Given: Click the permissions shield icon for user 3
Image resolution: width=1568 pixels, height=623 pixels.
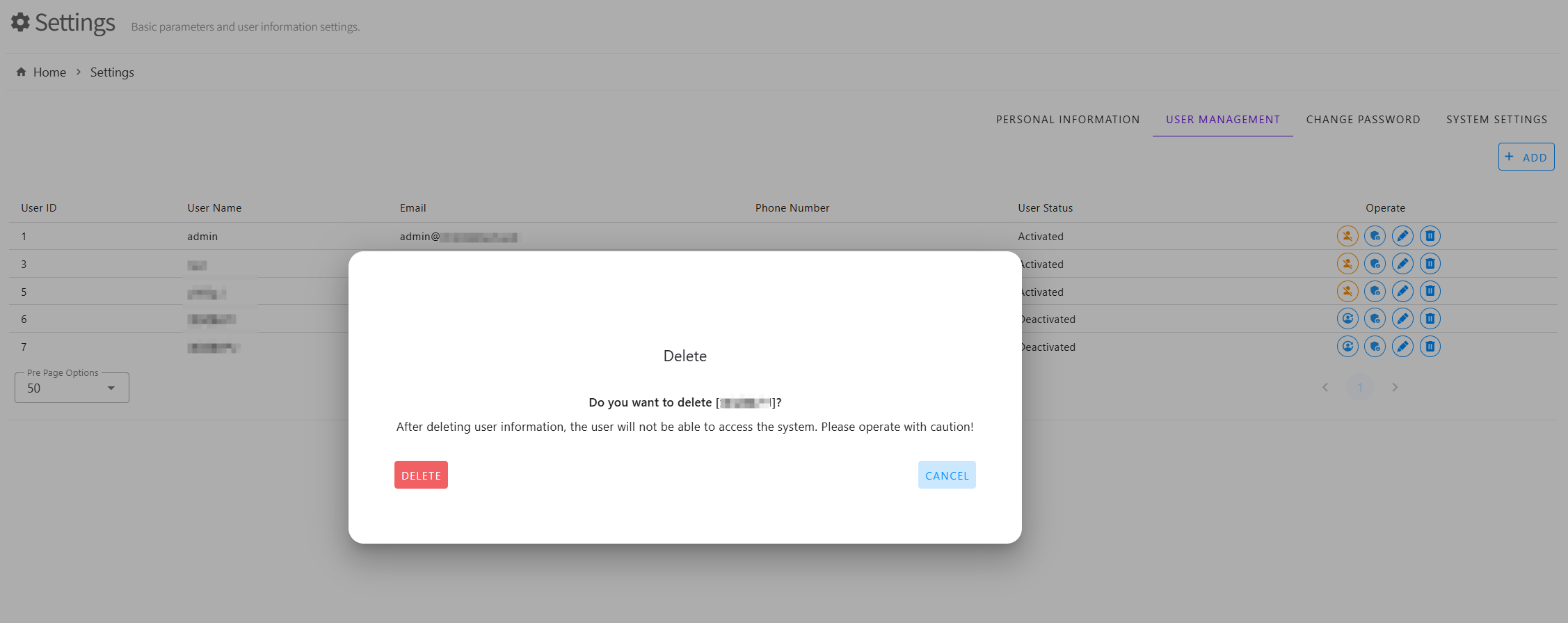Looking at the screenshot, I should click(1375, 264).
